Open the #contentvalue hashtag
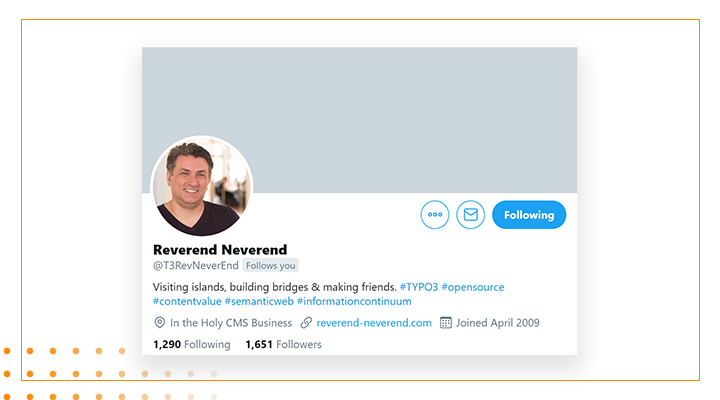Screen dimensions: 720x400 [187, 301]
